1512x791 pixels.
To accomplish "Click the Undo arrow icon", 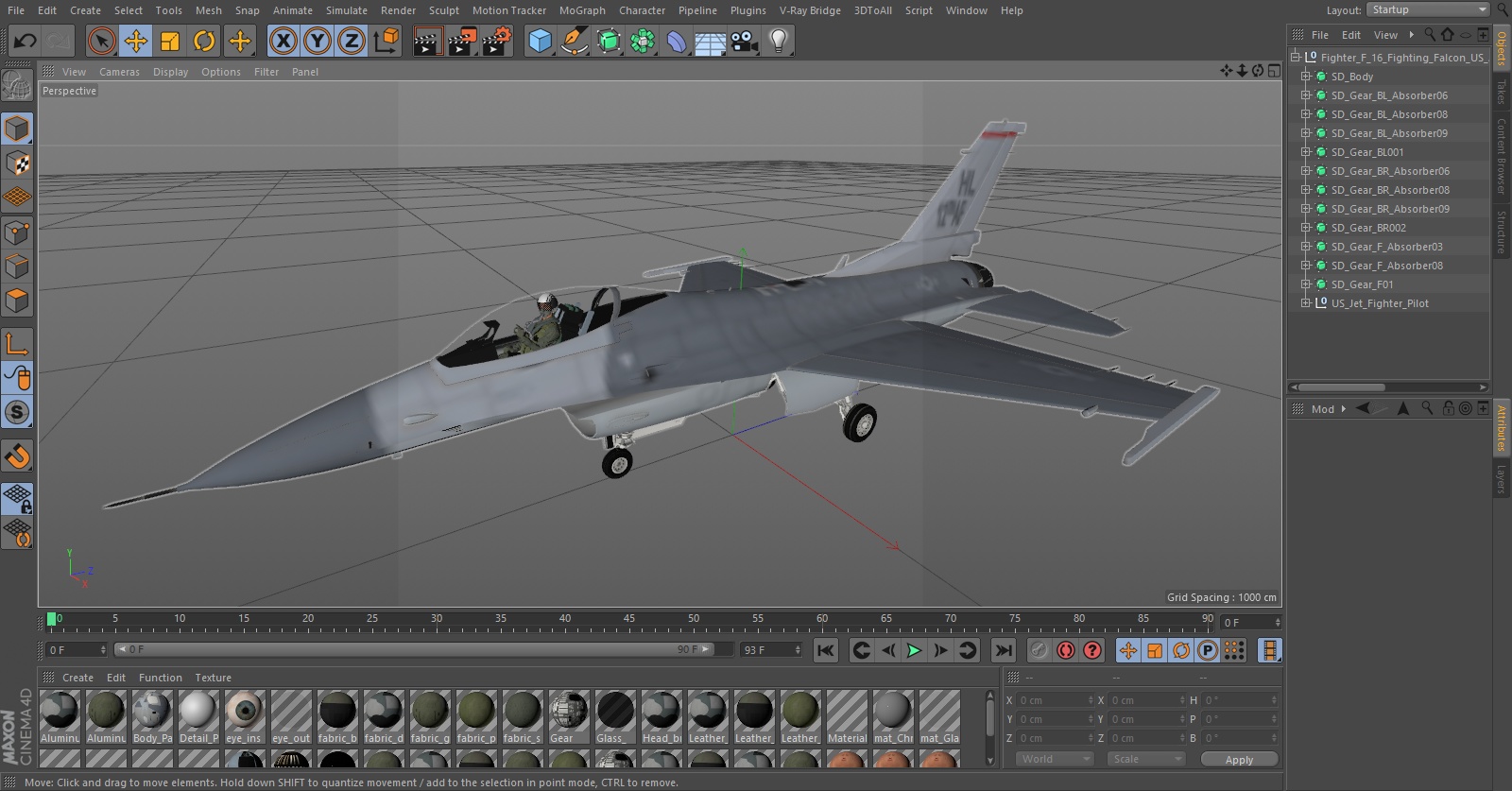I will point(26,41).
